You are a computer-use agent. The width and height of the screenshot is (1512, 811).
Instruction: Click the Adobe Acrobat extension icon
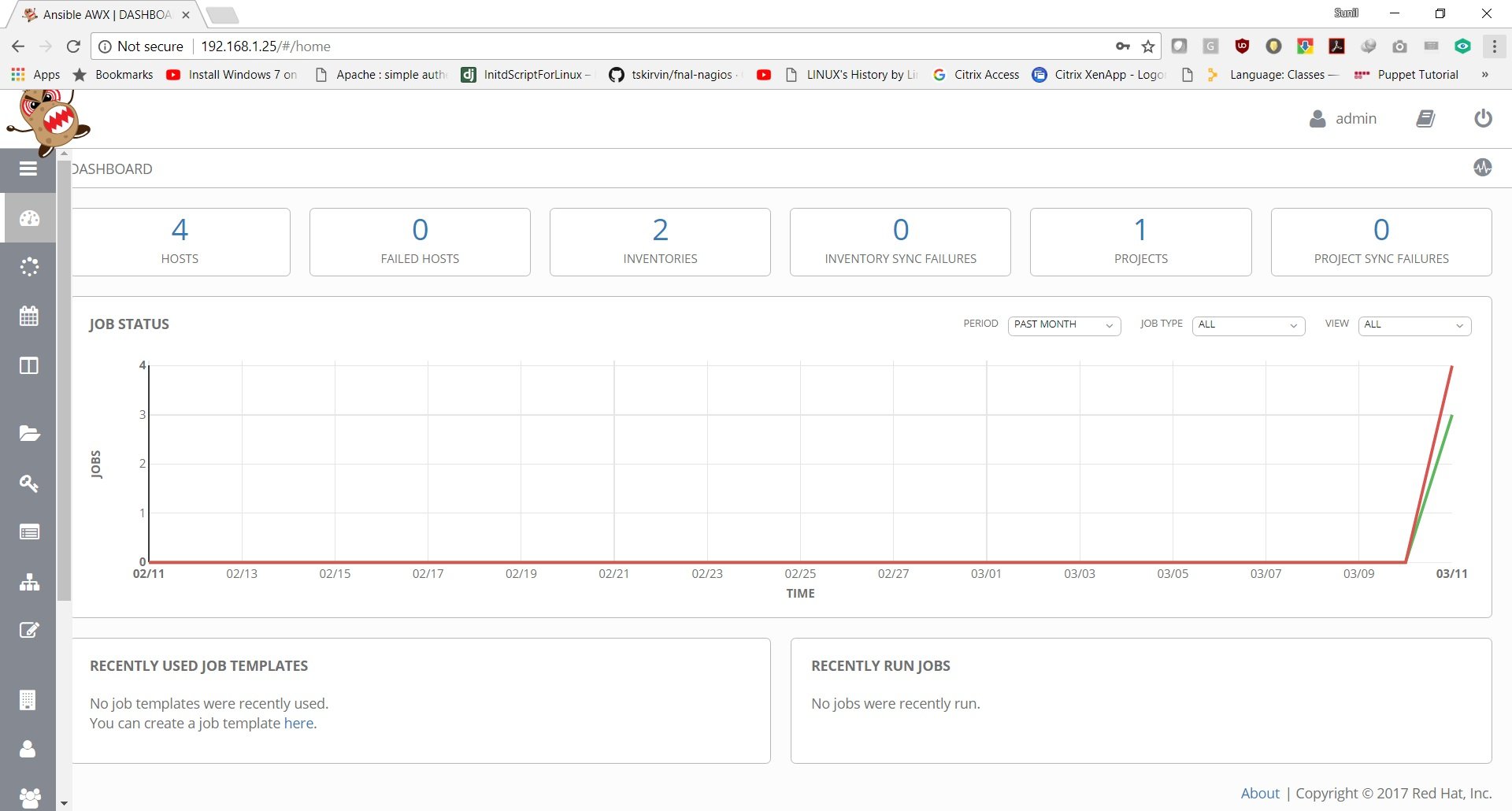pos(1336,46)
